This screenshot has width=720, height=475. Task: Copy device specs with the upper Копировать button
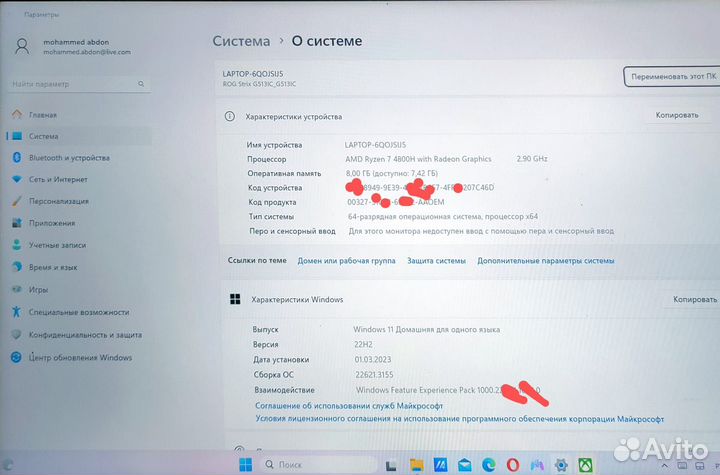[x=677, y=115]
